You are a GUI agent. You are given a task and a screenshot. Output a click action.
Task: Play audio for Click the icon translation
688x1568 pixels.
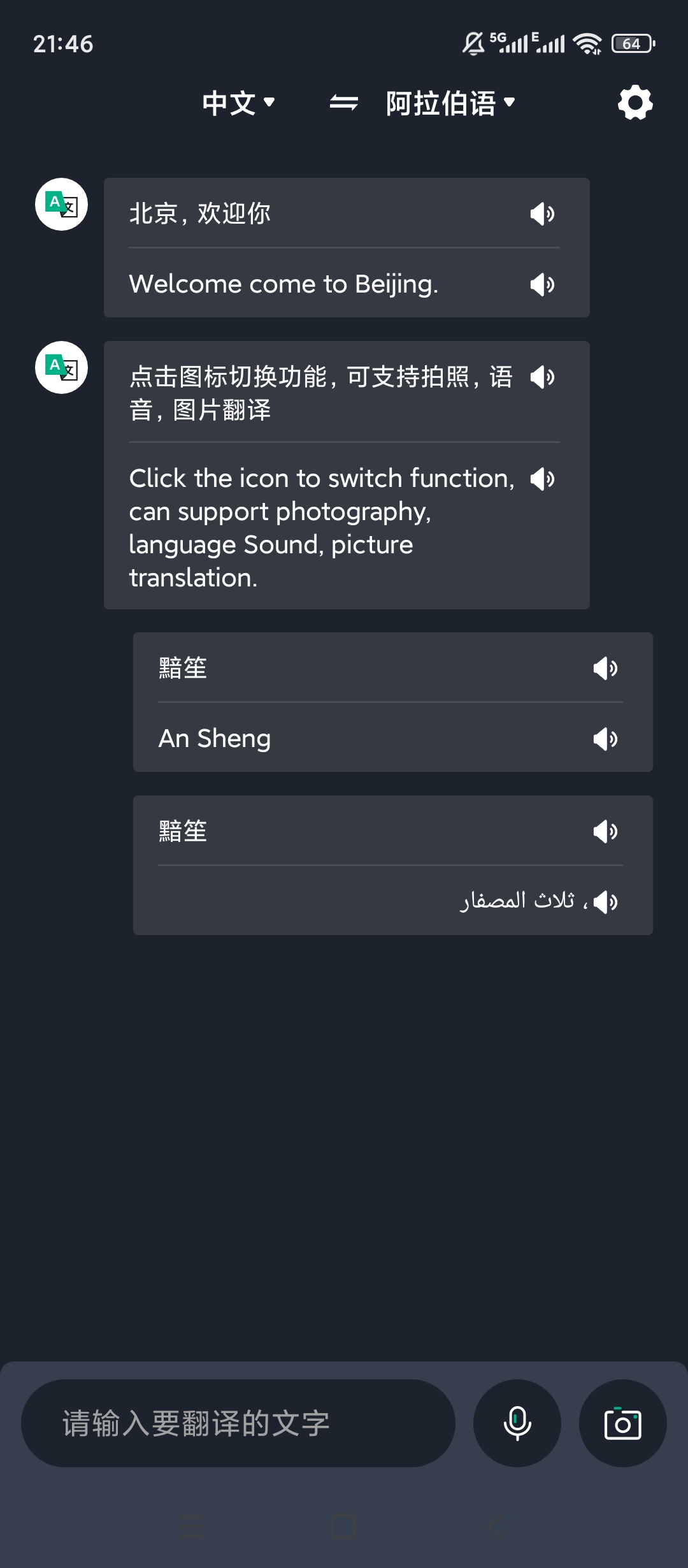click(543, 479)
